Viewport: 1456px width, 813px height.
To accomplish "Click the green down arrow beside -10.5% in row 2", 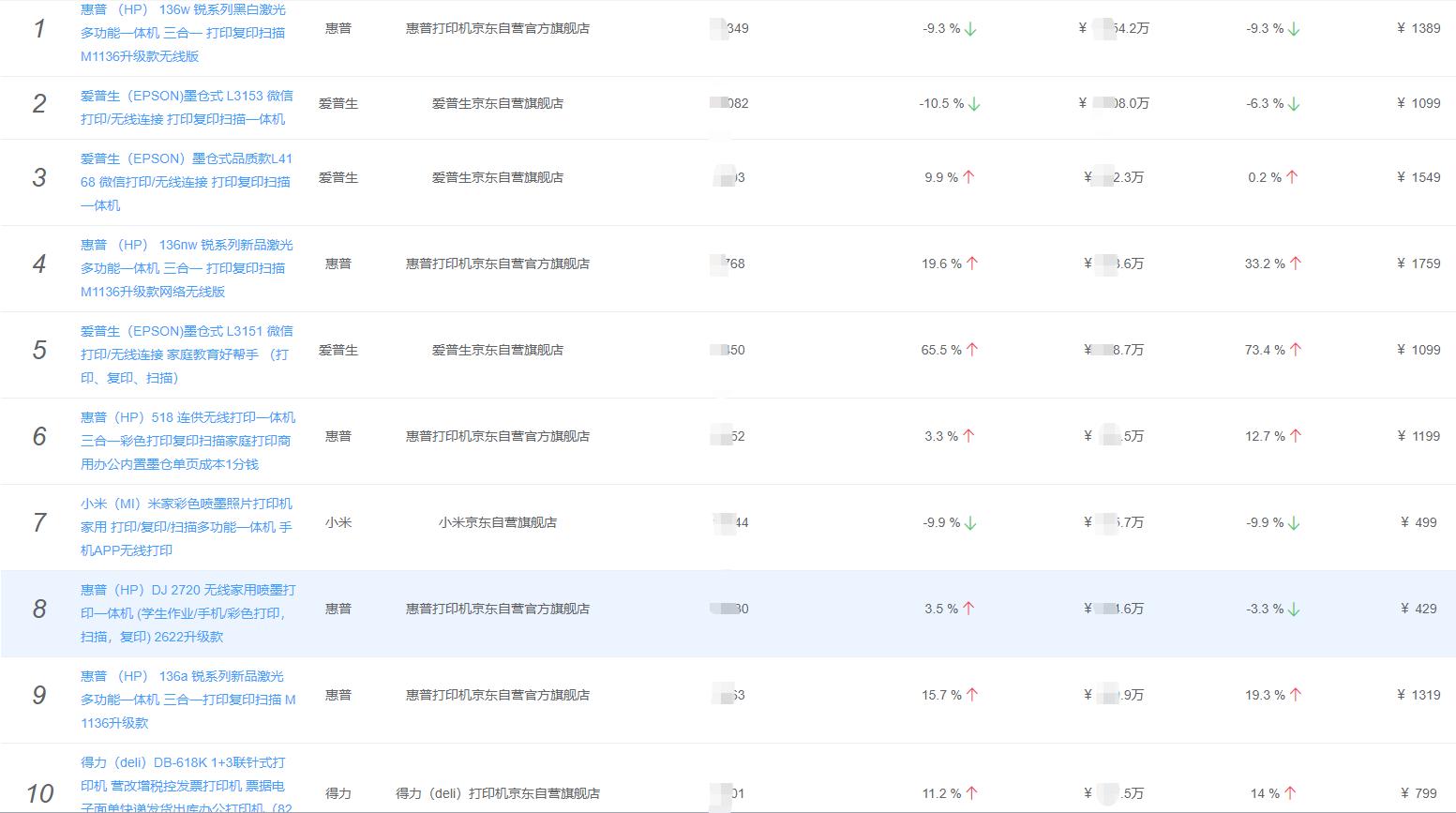I will pos(973,103).
